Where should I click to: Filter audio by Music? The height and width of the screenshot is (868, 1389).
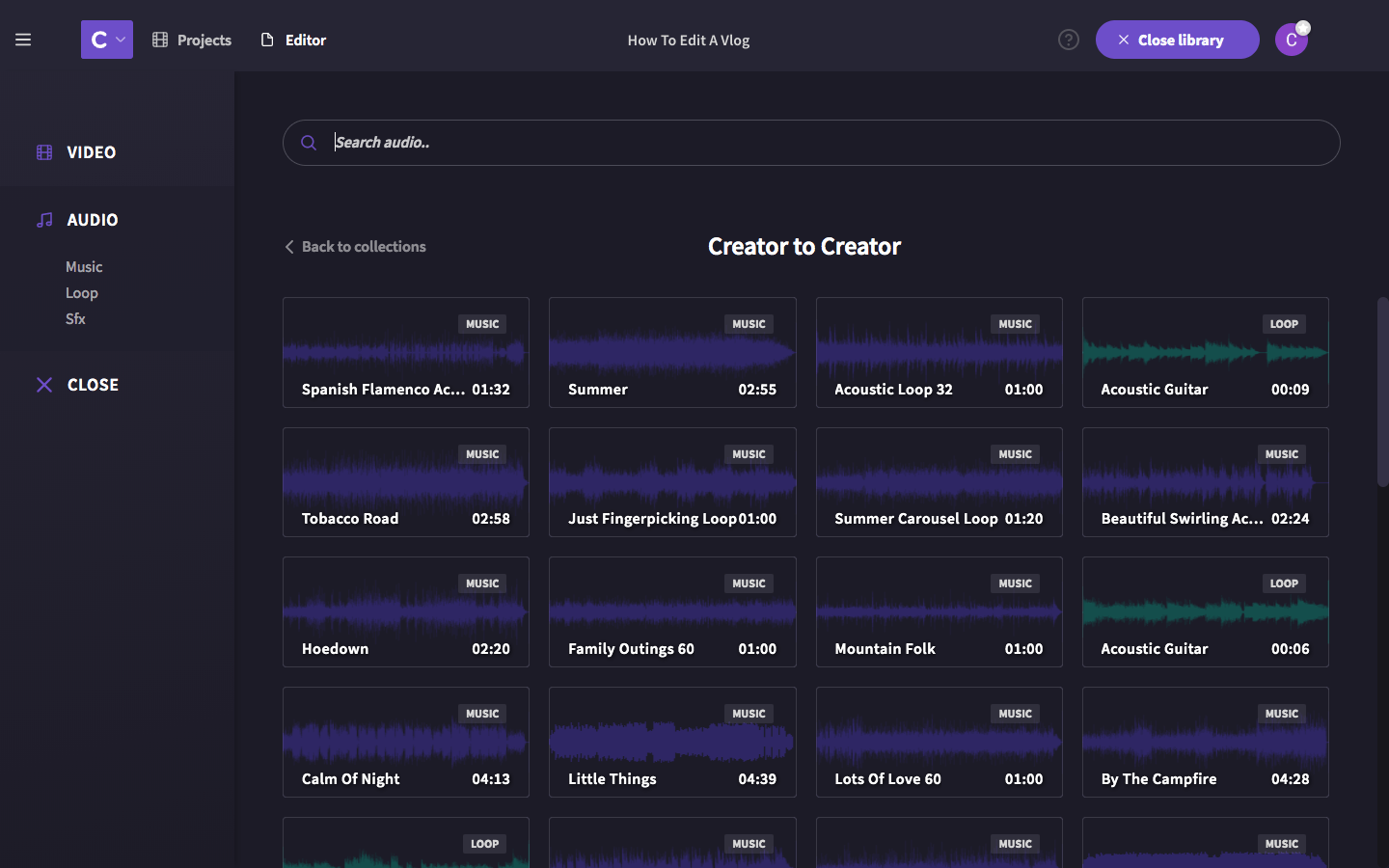pos(84,266)
